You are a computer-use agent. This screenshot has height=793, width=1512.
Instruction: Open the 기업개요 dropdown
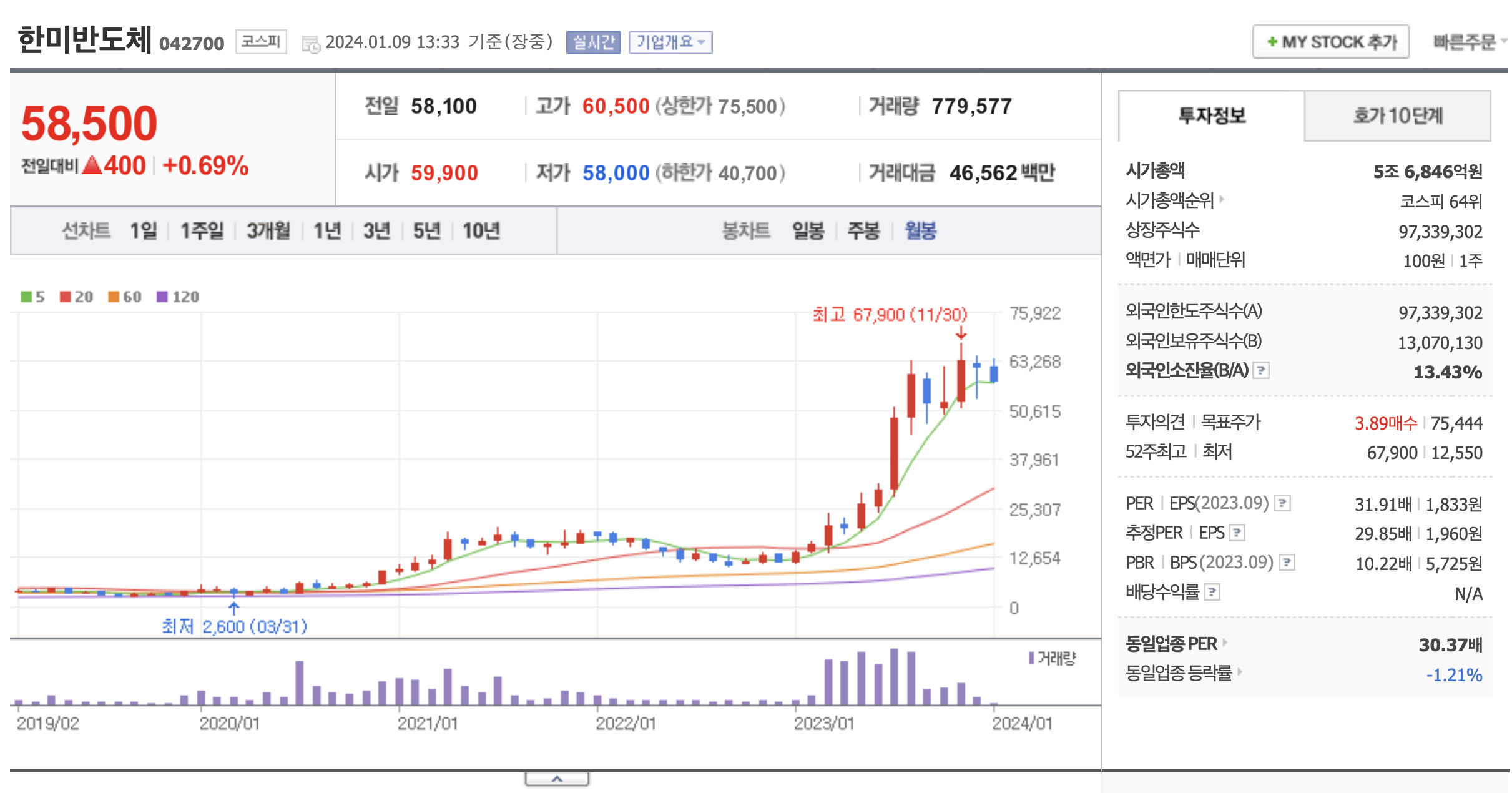(x=670, y=42)
